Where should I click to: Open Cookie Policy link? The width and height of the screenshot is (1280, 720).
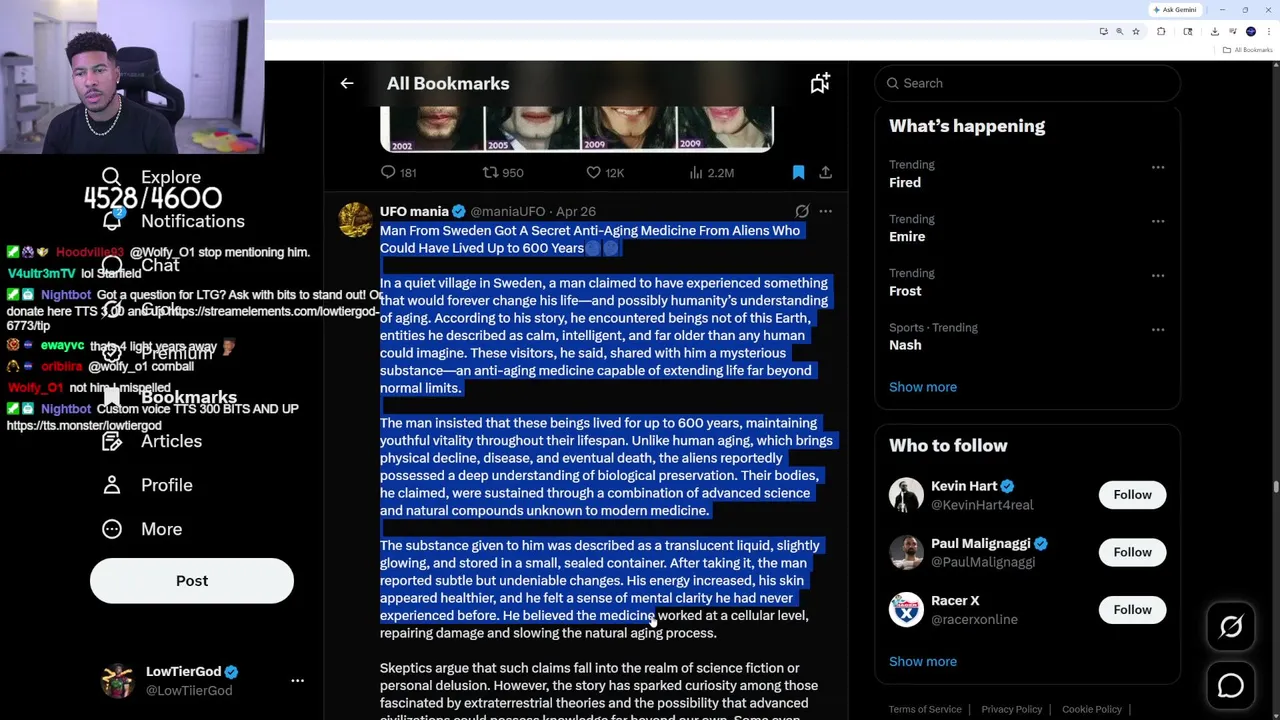pos(1092,709)
